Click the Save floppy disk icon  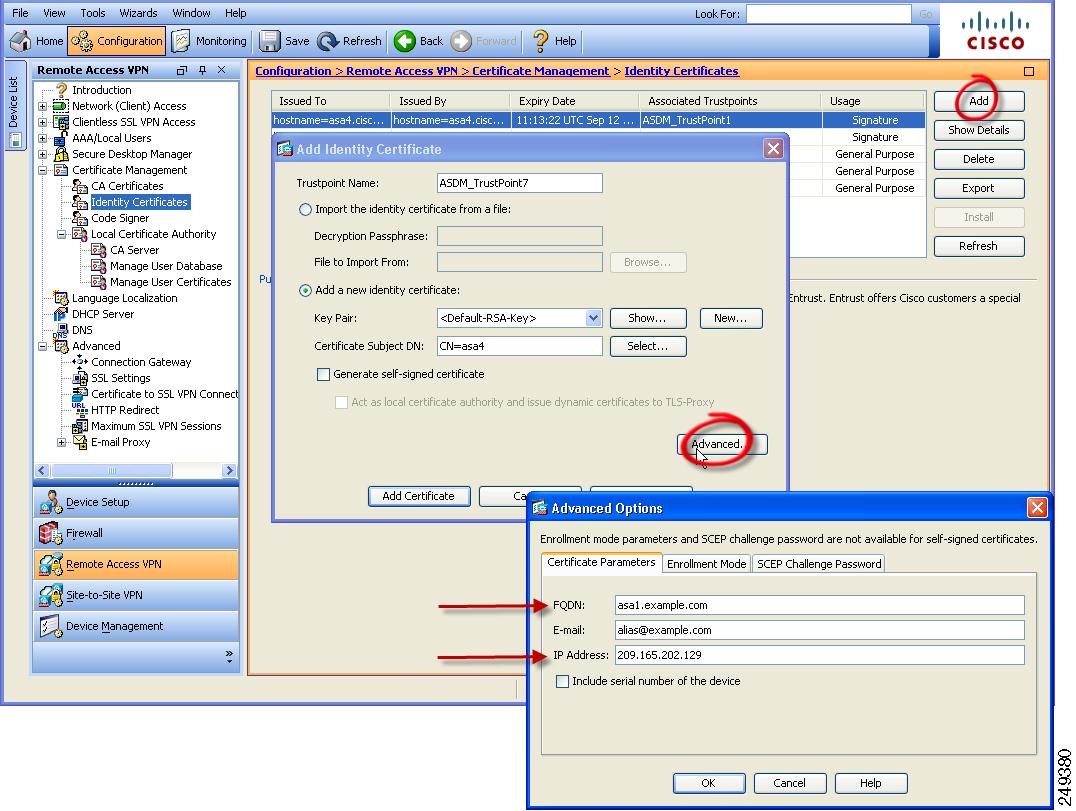click(269, 41)
